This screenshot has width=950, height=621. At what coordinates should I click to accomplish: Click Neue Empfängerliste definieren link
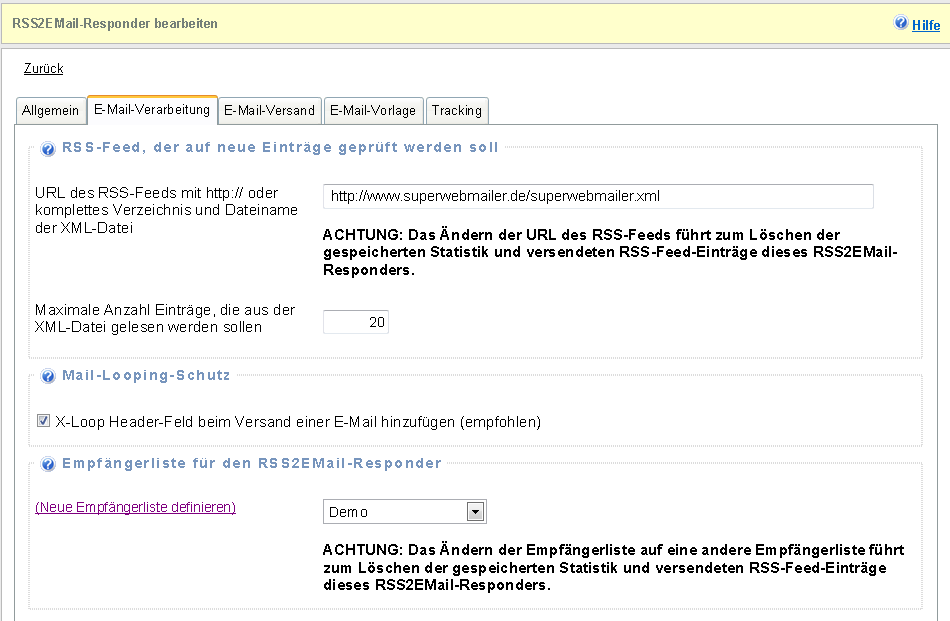click(x=135, y=507)
